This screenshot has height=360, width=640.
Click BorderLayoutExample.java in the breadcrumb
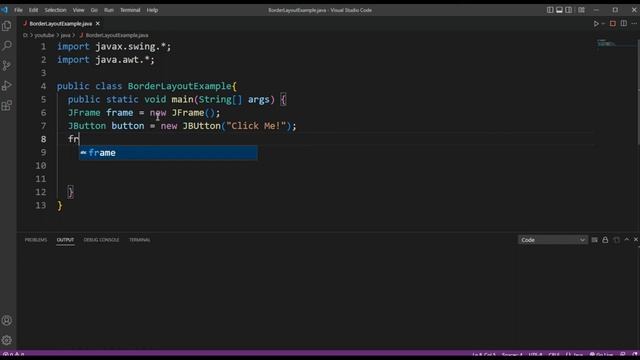[117, 36]
